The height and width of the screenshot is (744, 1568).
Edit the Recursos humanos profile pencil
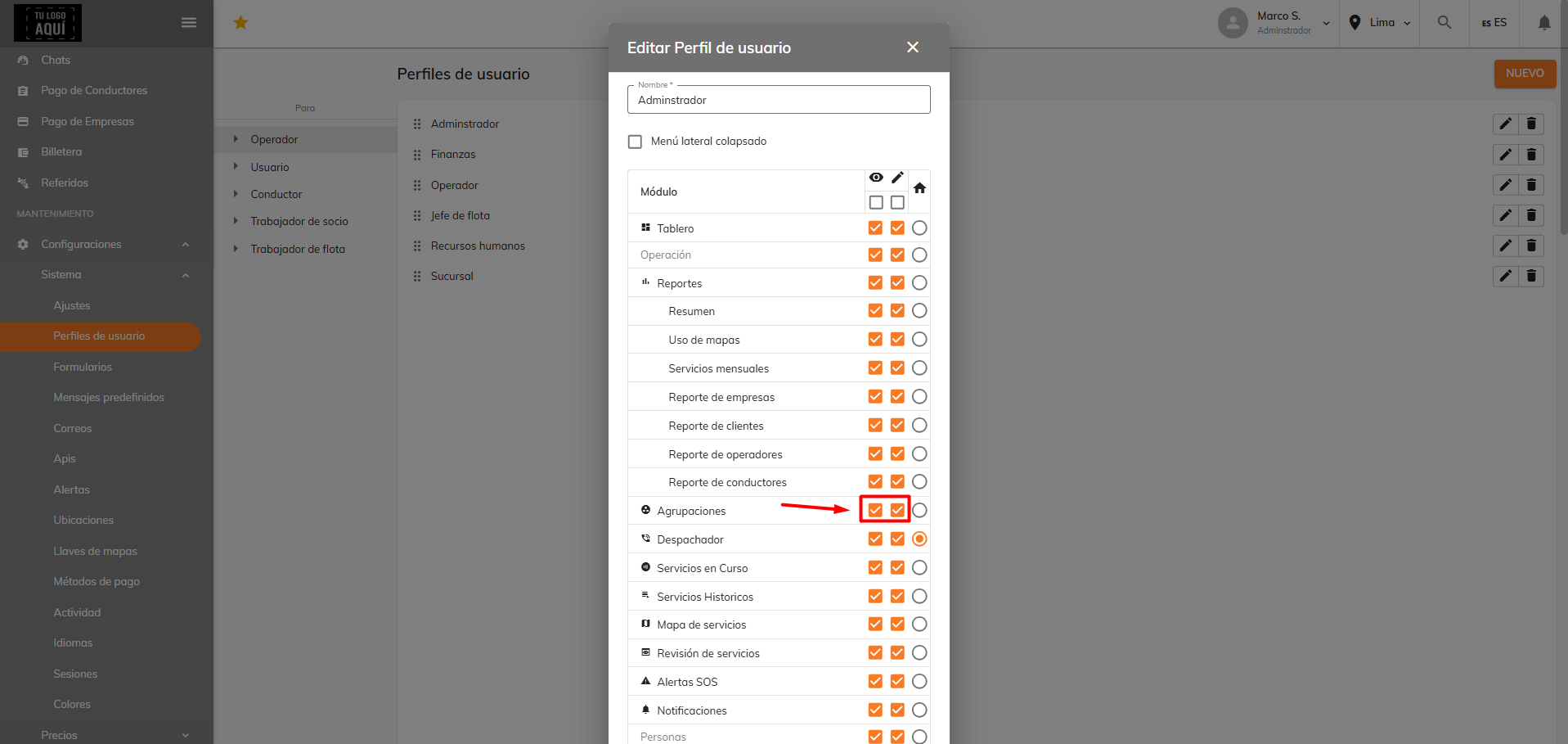pos(1506,246)
